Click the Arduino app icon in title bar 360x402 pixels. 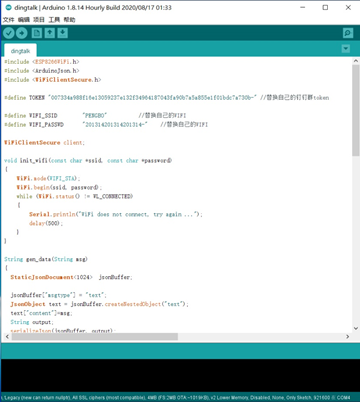pos(8,7)
